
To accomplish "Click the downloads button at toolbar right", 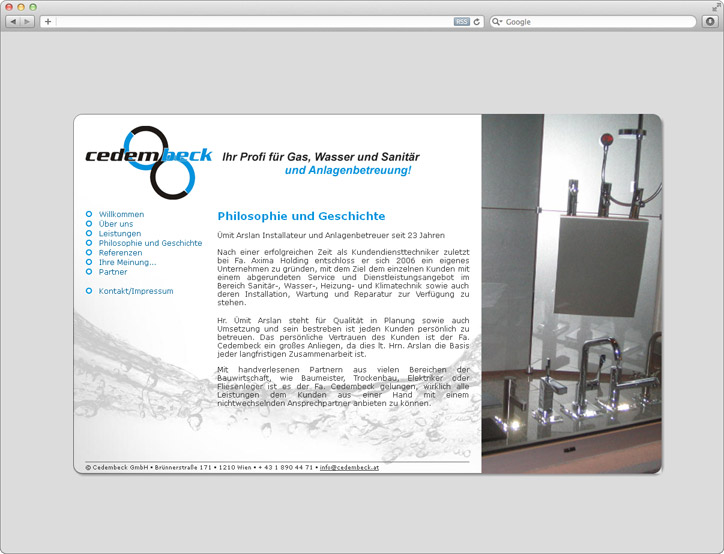I will click(710, 22).
